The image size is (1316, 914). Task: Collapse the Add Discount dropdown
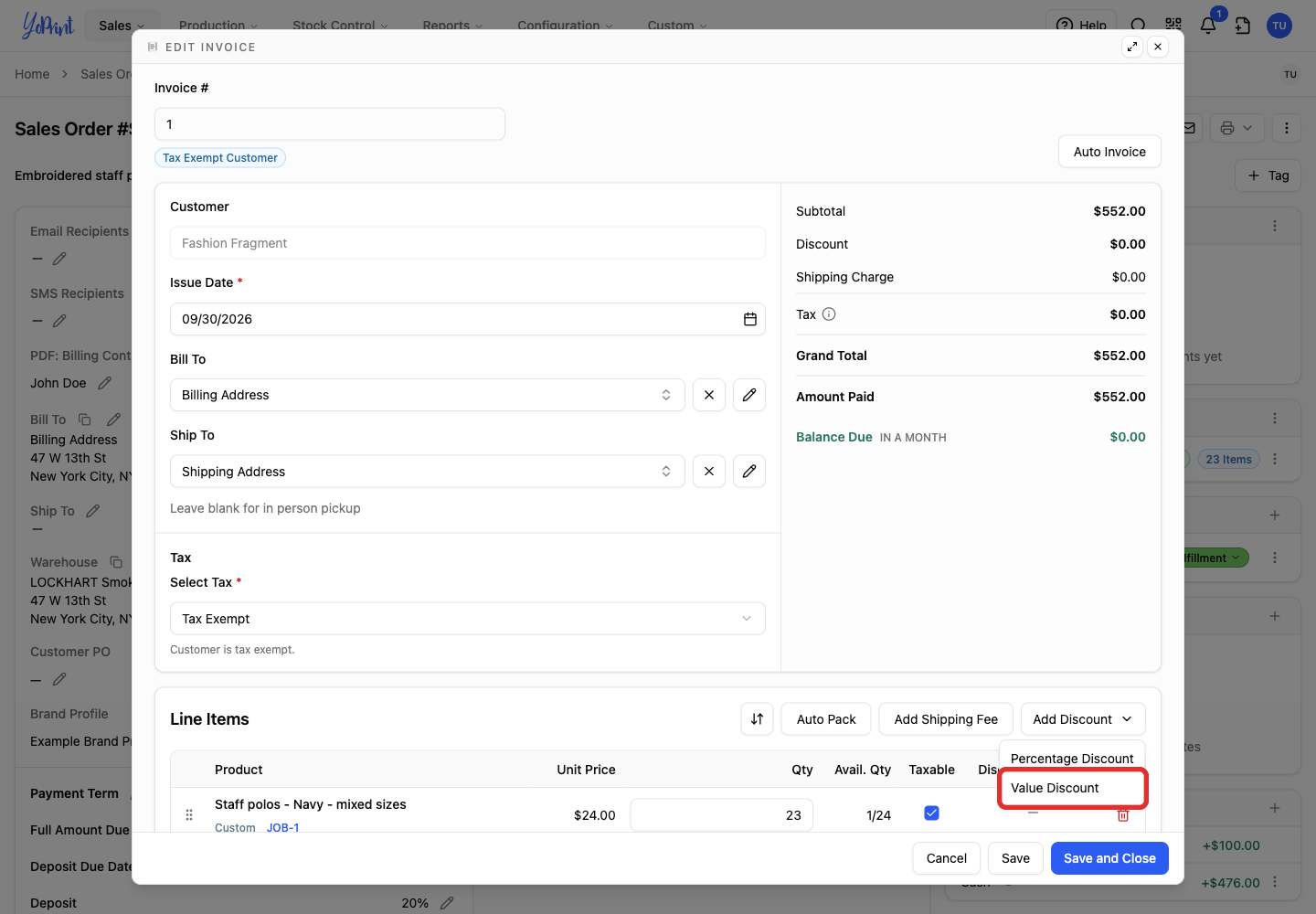[x=1083, y=719]
